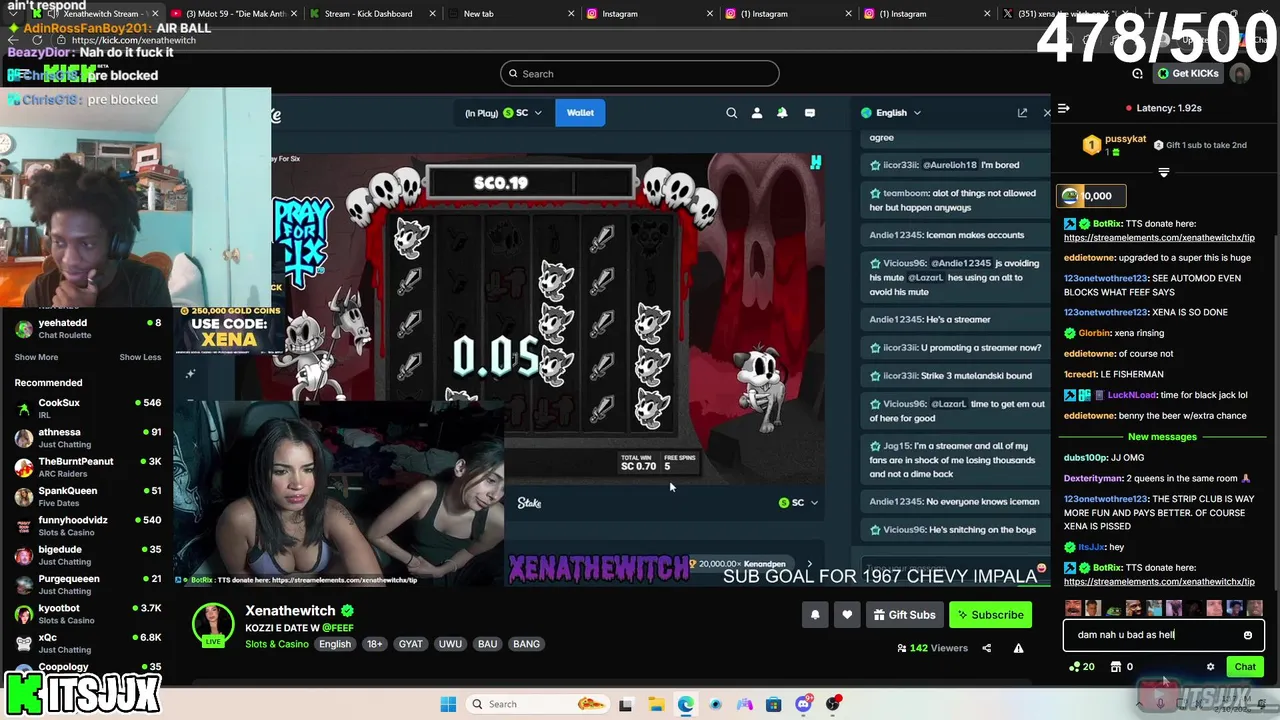Open the Gift Subs dialog
Screen dimensions: 1280x720
(904, 615)
